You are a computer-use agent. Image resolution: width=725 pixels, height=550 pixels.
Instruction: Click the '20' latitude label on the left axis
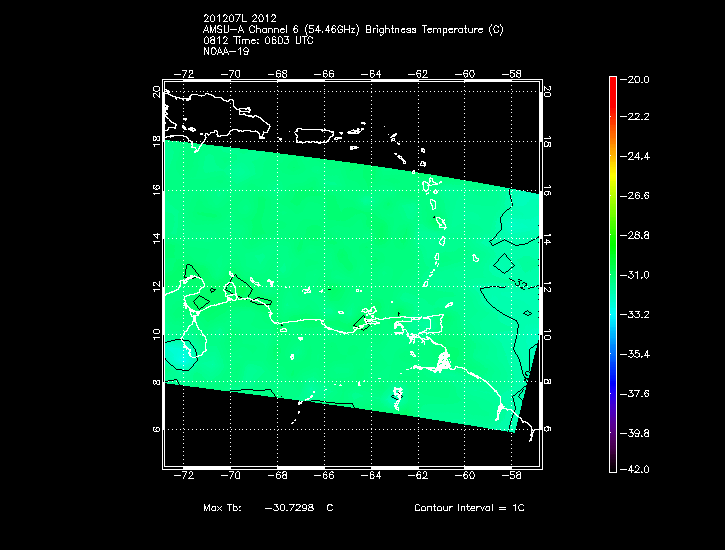[x=156, y=92]
